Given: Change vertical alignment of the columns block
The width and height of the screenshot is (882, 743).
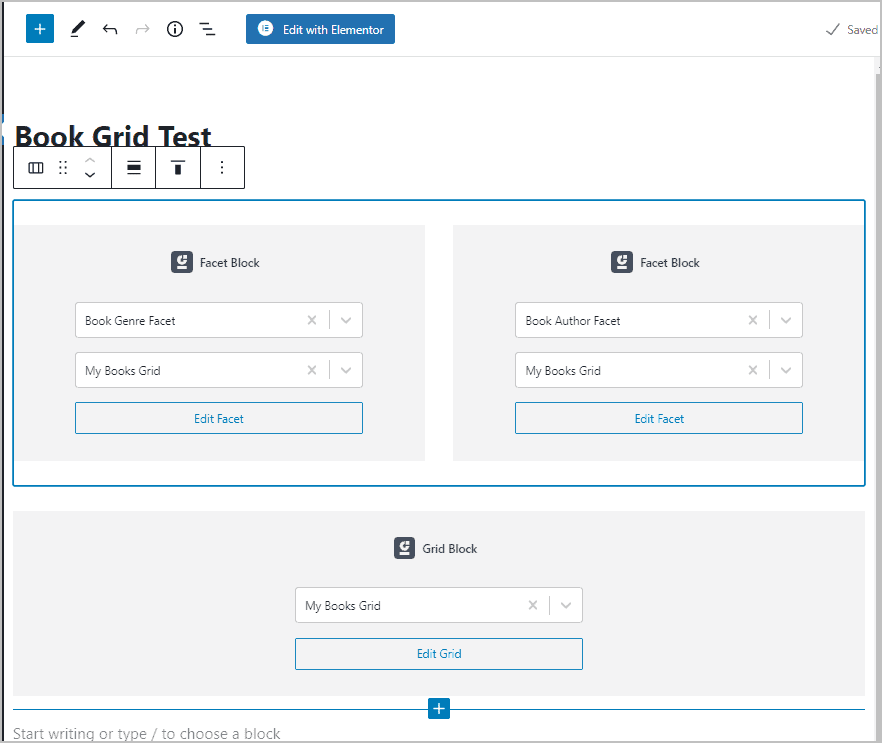Looking at the screenshot, I should (x=177, y=167).
